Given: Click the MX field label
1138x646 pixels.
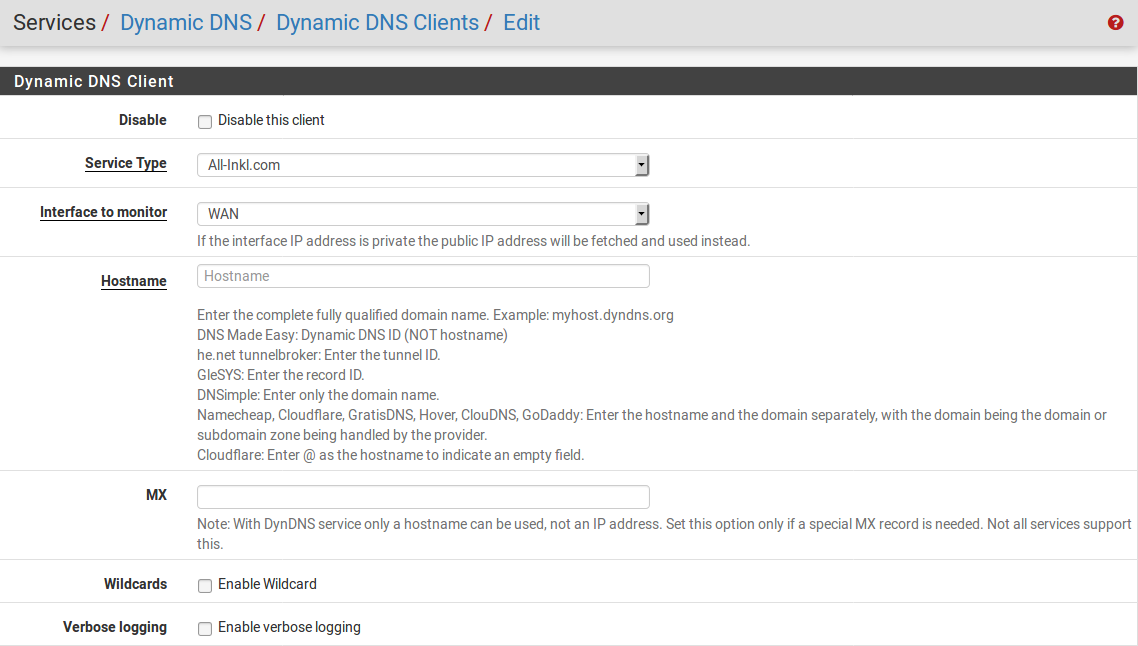Looking at the screenshot, I should point(156,495).
